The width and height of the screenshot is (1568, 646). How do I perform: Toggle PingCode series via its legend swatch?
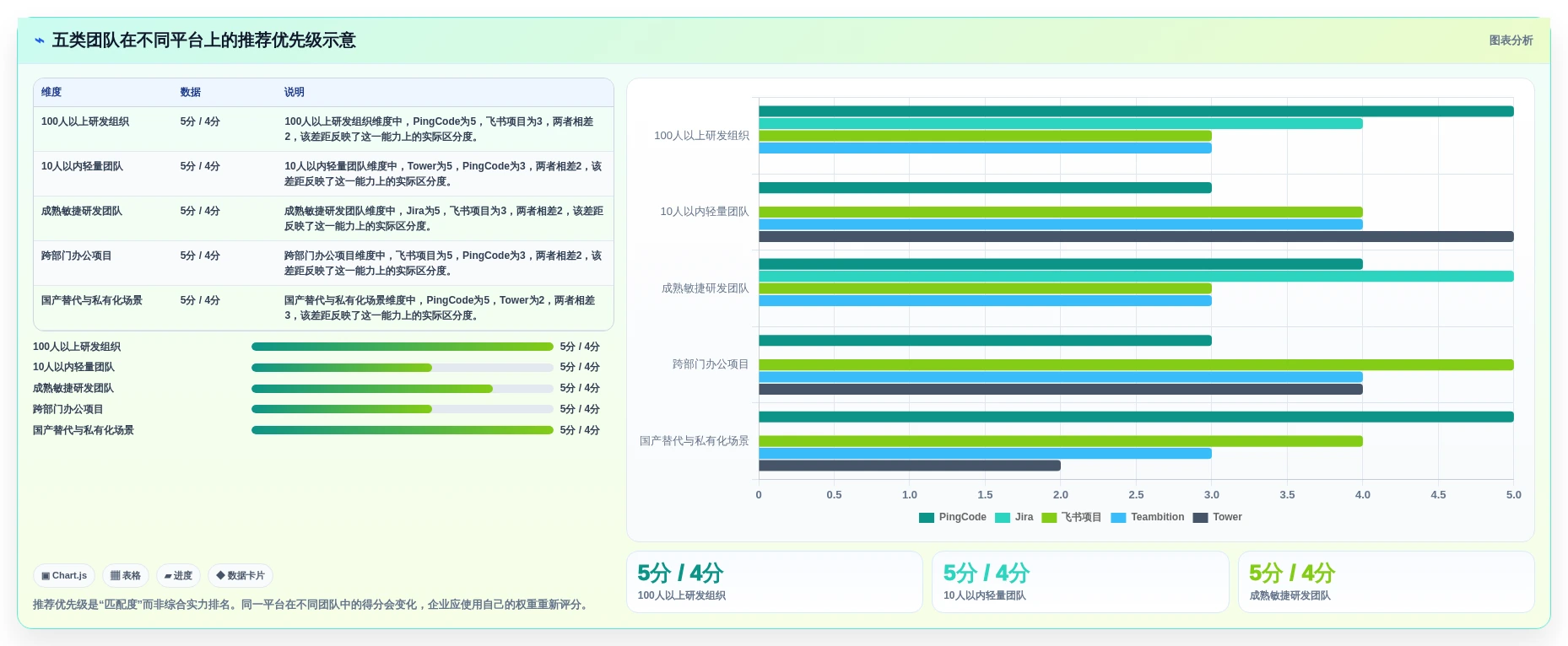click(x=927, y=518)
